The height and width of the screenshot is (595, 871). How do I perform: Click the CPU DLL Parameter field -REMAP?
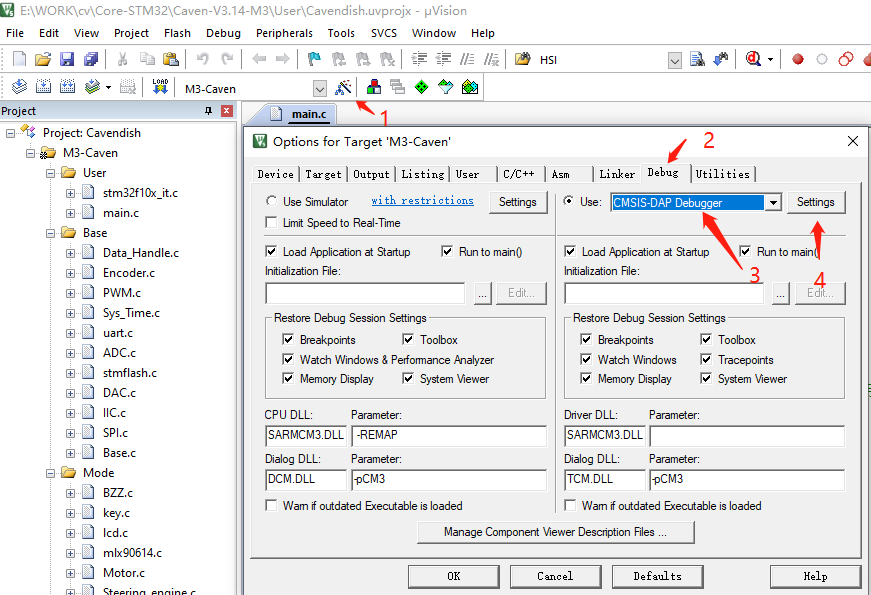coord(449,435)
